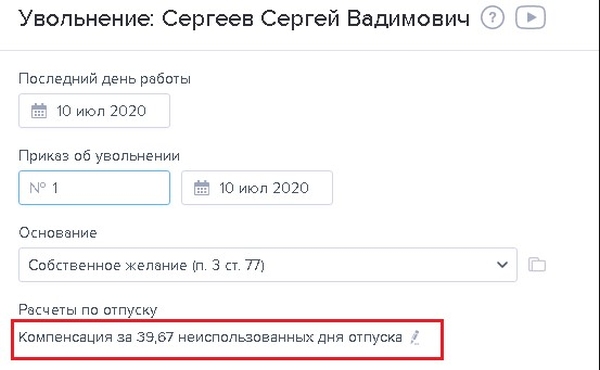Open calendar icon in Последний день работы field
600x370 pixels.
point(39,111)
